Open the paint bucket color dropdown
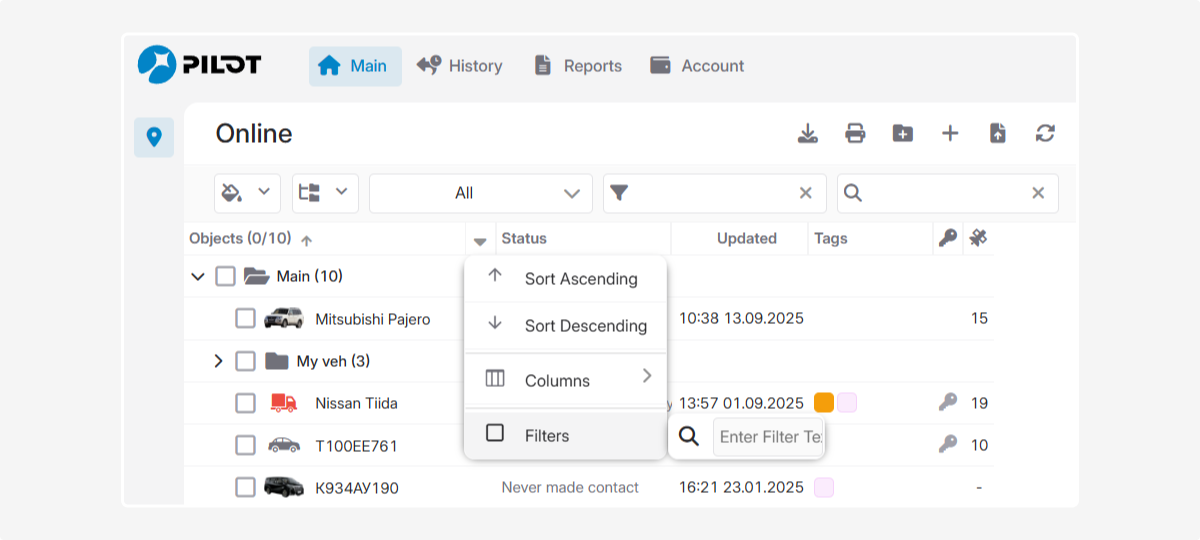 247,193
